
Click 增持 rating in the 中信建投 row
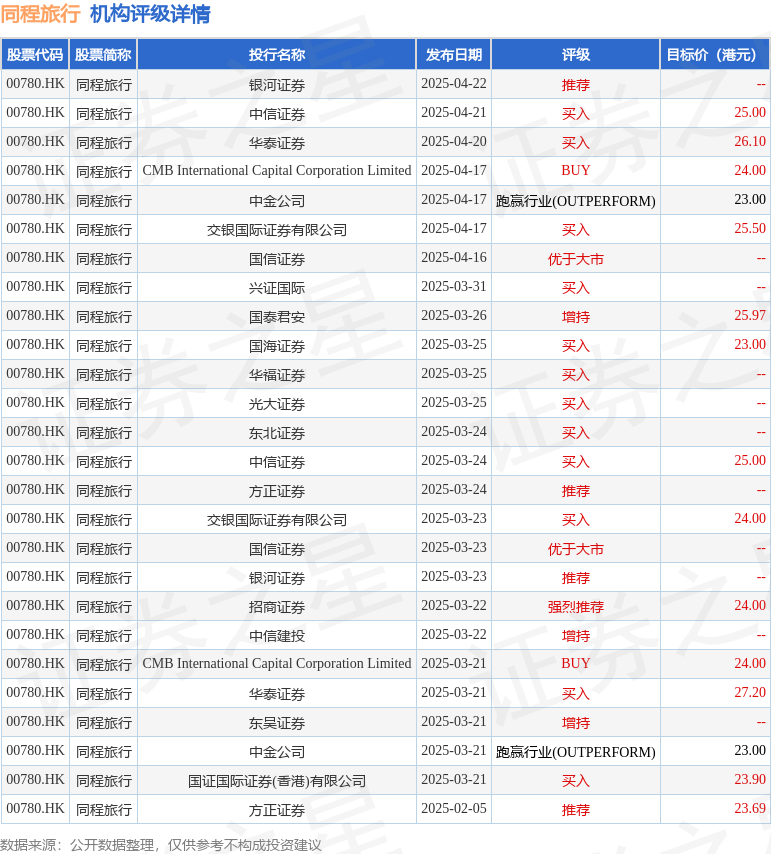point(576,636)
